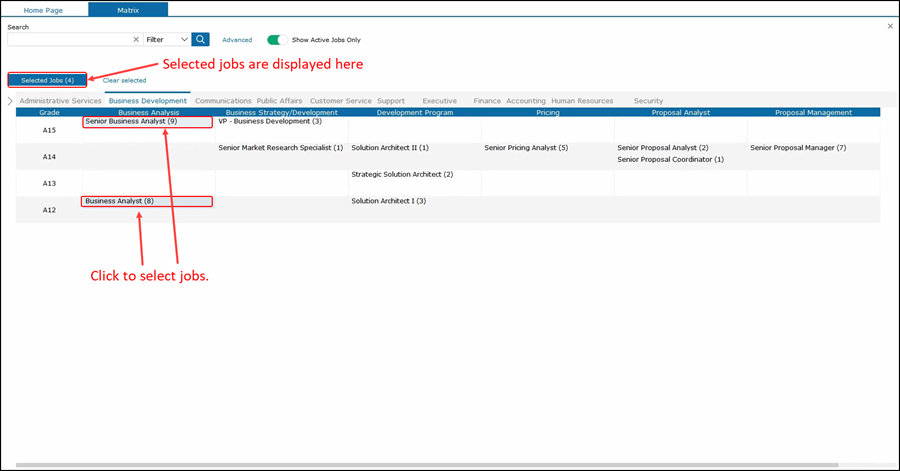900x471 pixels.
Task: Open the Filter dropdown
Action: pos(167,40)
